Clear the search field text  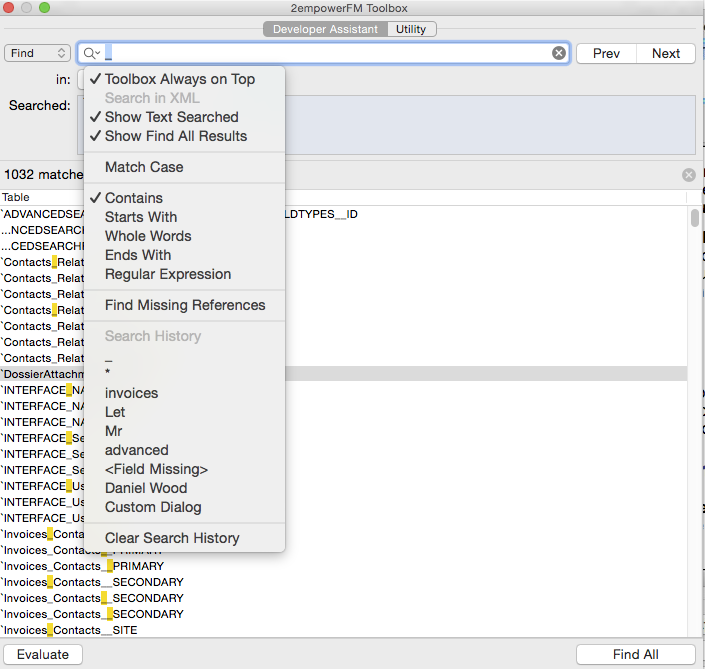[x=558, y=53]
